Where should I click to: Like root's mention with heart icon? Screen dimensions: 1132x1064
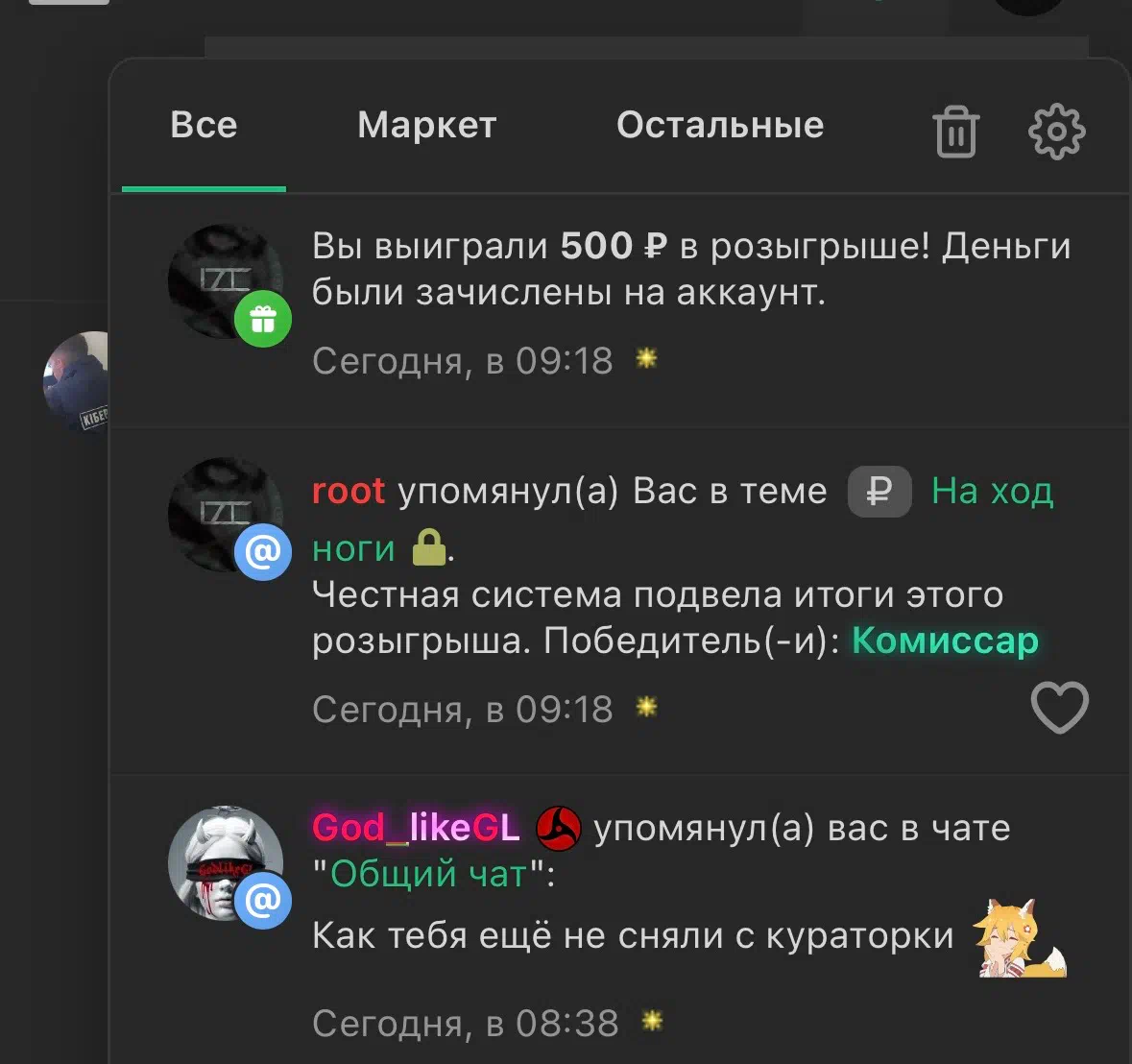(1059, 708)
